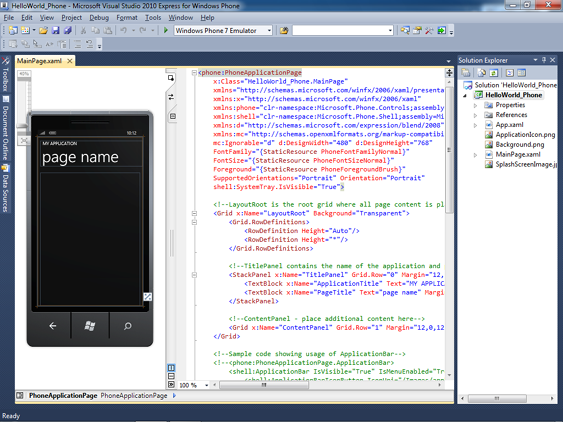563x422 pixels.
Task: Open the Windows Phone 7 Emulator dropdown
Action: tap(269, 31)
